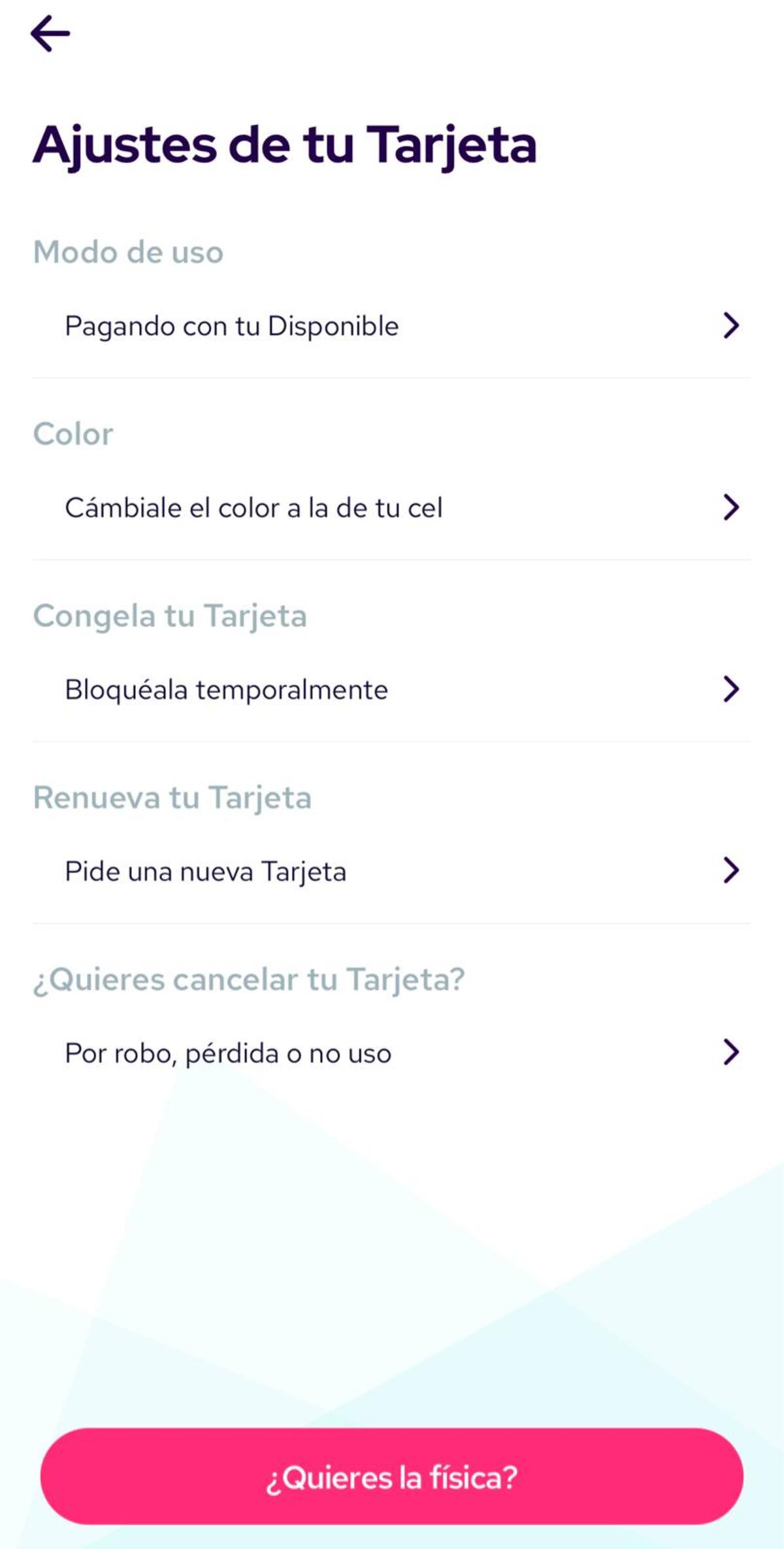Click the ¿Quieres cancelar tu Tarjeta? heading
The width and height of the screenshot is (784, 1549).
coord(249,979)
